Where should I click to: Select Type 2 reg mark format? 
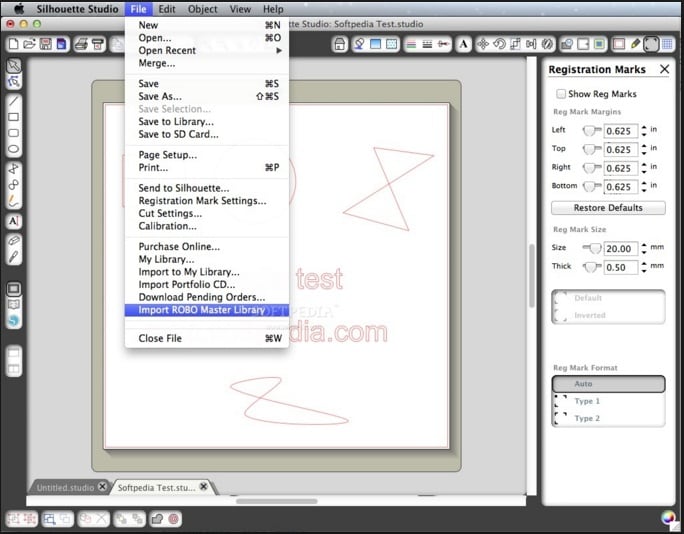[608, 418]
